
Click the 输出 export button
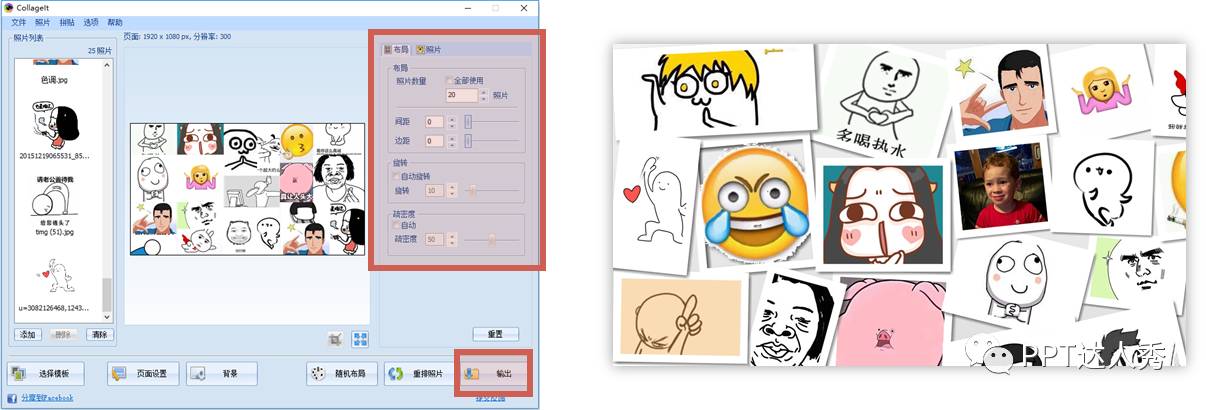click(493, 374)
